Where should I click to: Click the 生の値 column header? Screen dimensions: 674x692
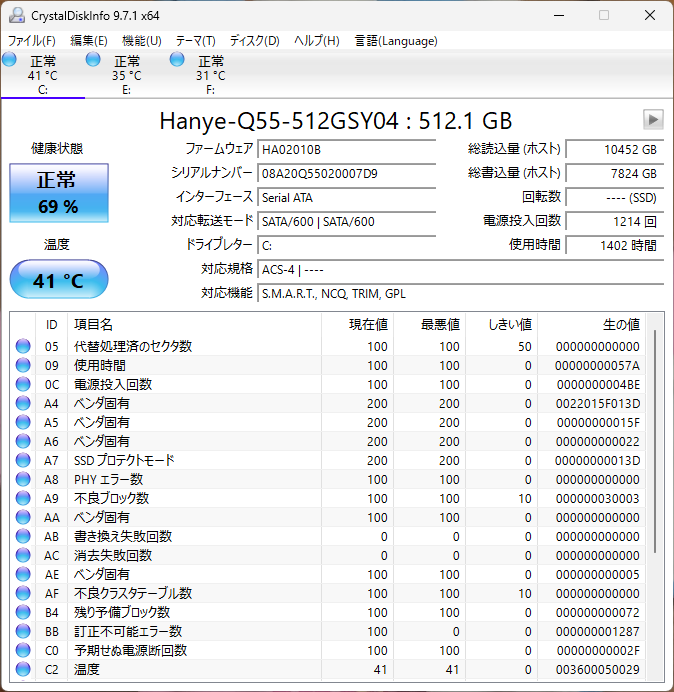click(x=591, y=324)
